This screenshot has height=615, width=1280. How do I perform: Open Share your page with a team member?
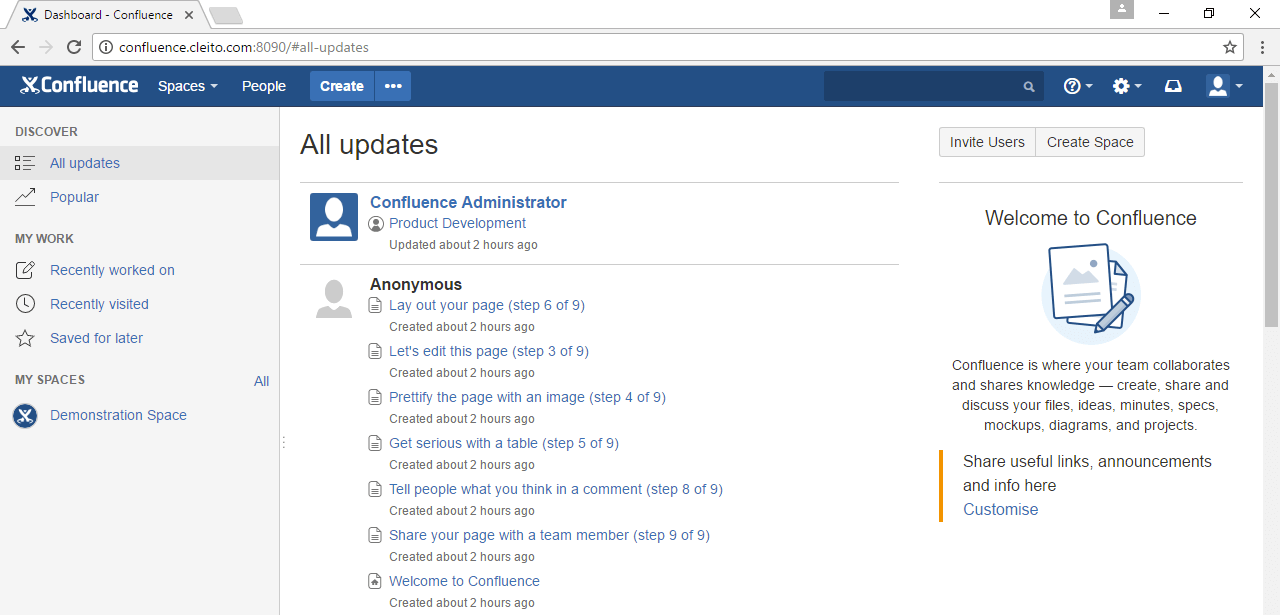[549, 535]
